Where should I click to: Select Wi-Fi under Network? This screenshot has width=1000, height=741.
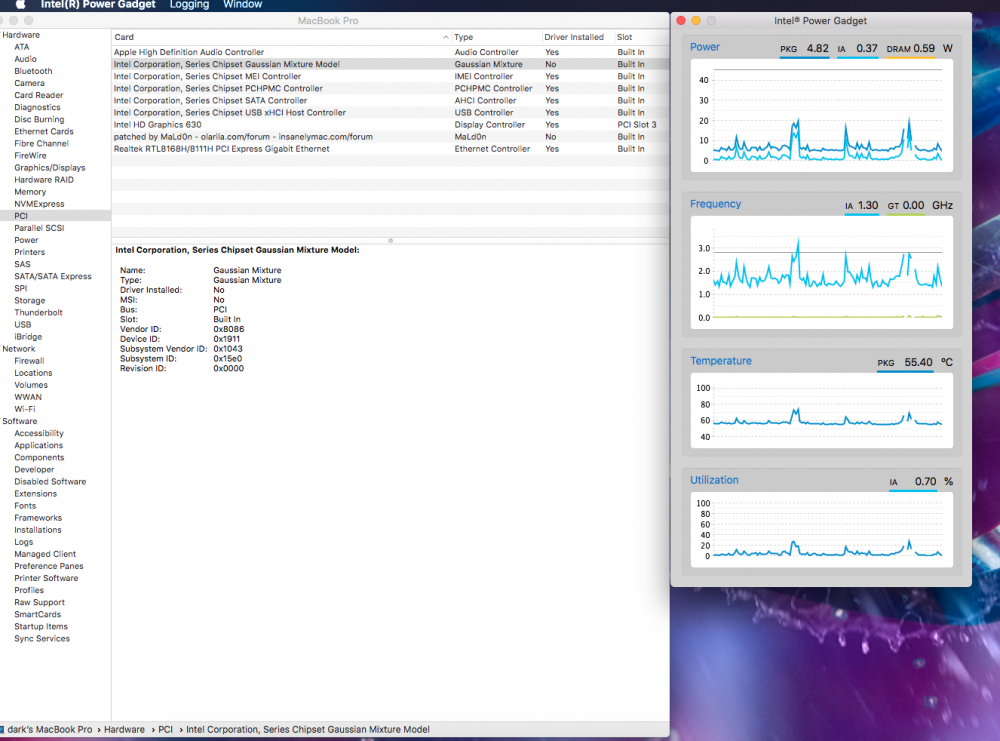point(25,409)
